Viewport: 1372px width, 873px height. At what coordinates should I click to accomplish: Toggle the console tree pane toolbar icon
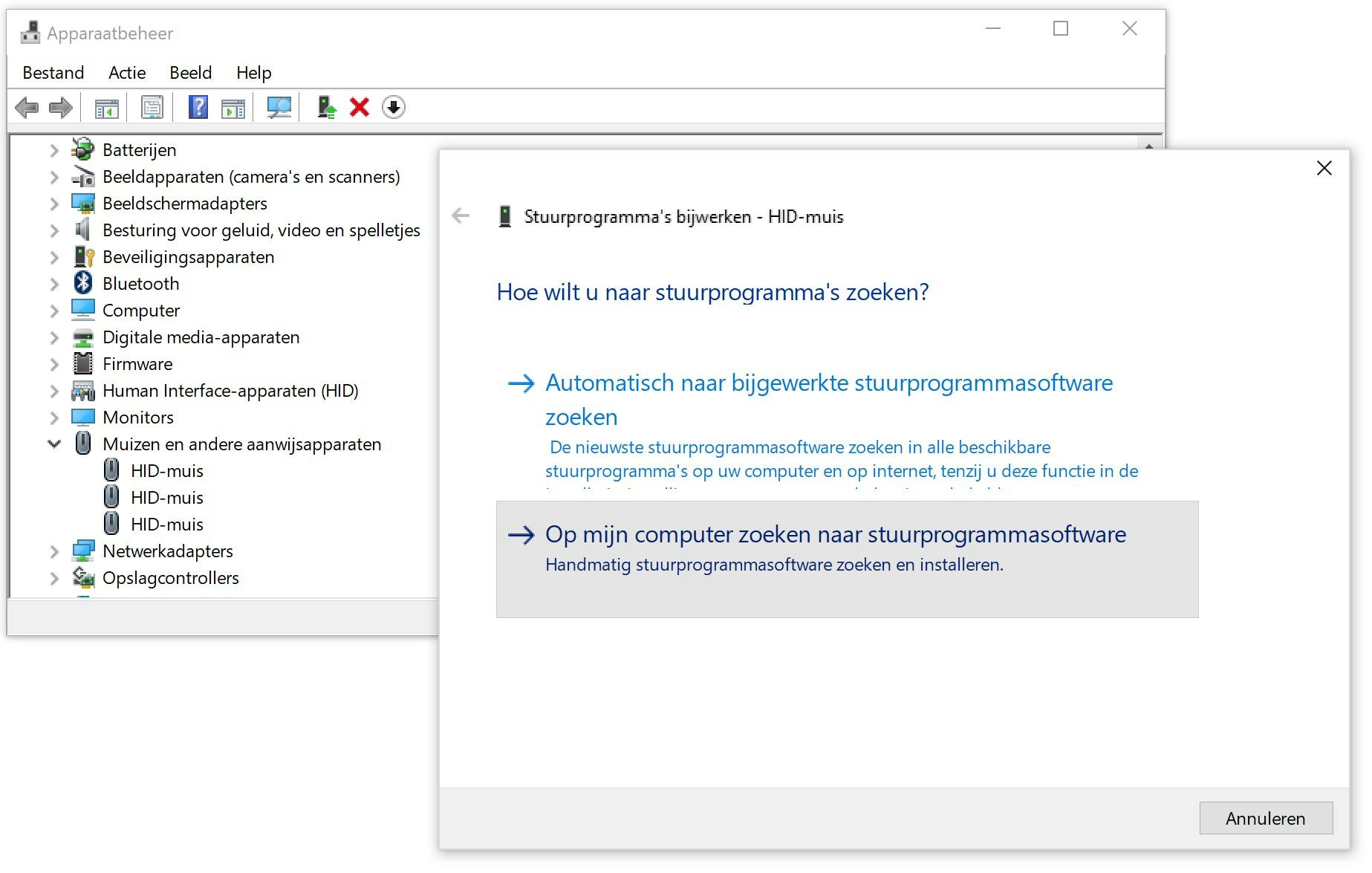(107, 108)
